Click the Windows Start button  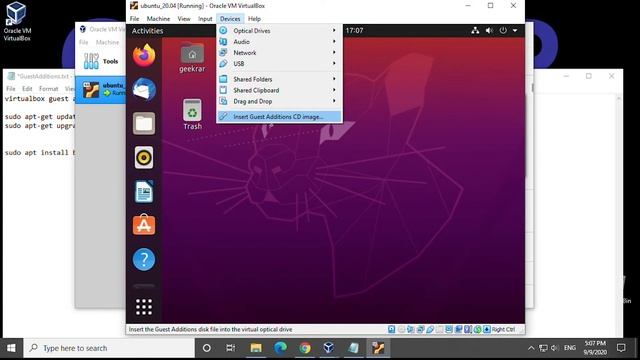pyautogui.click(x=11, y=348)
